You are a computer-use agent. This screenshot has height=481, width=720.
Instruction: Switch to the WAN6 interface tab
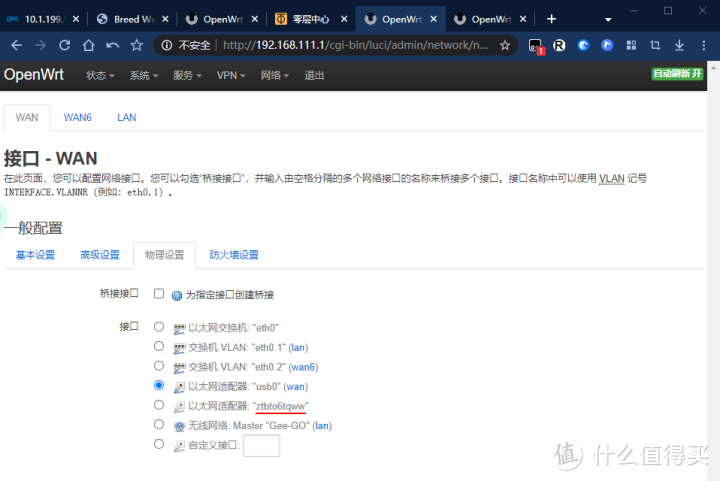[x=78, y=117]
